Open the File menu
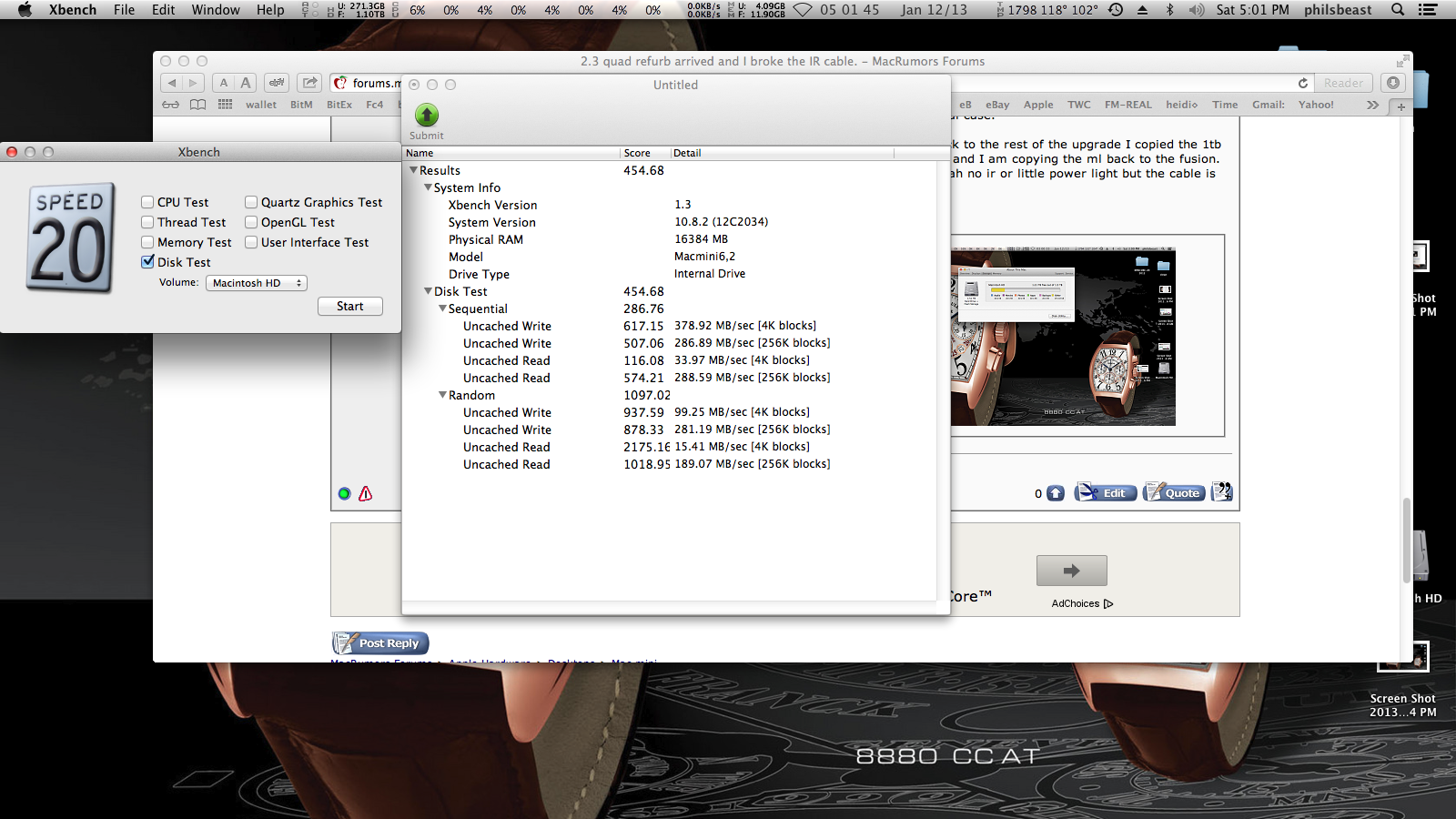The width and height of the screenshot is (1456, 819). (124, 10)
